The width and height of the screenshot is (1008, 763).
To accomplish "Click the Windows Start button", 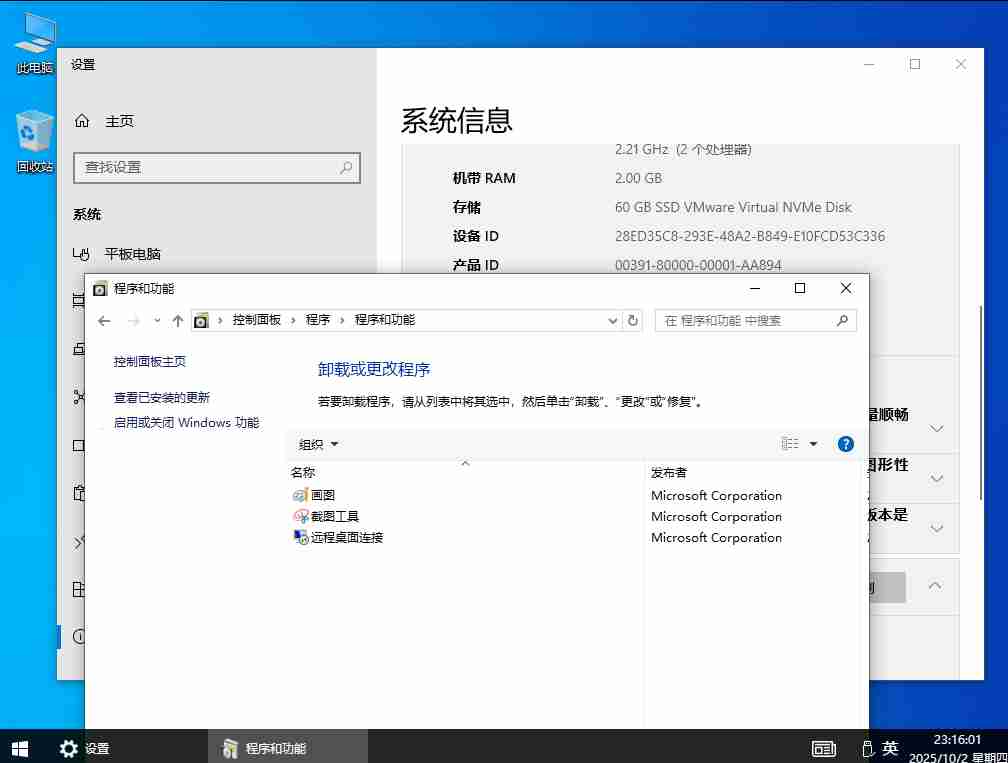I will (19, 748).
